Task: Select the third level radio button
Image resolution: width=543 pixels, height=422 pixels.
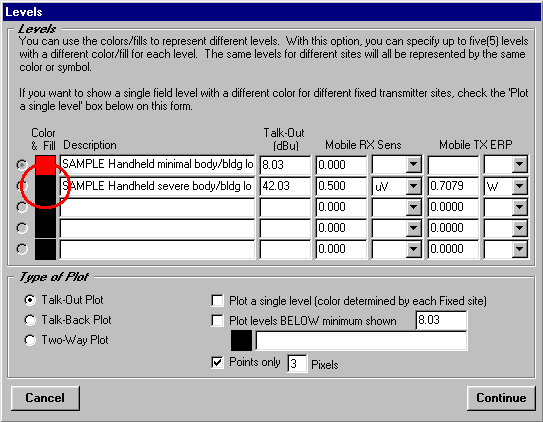Action: (22, 207)
